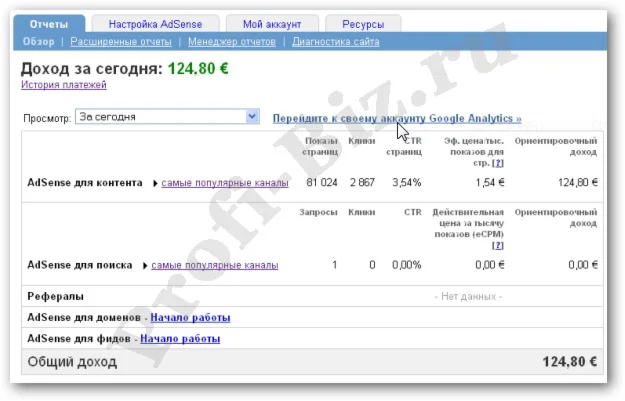Click the Показы страниц column header

pos(320,146)
